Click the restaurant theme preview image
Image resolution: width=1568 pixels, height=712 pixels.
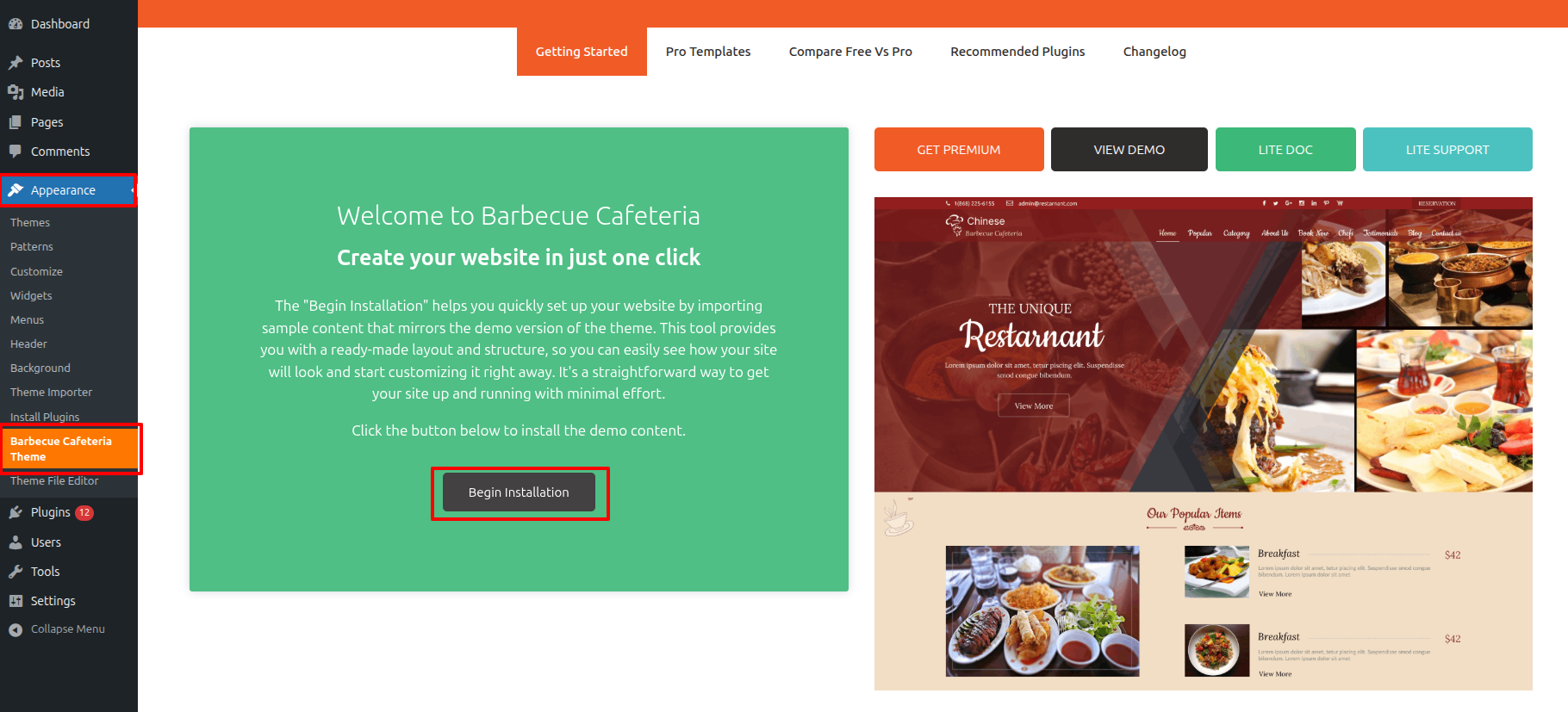point(1204,443)
